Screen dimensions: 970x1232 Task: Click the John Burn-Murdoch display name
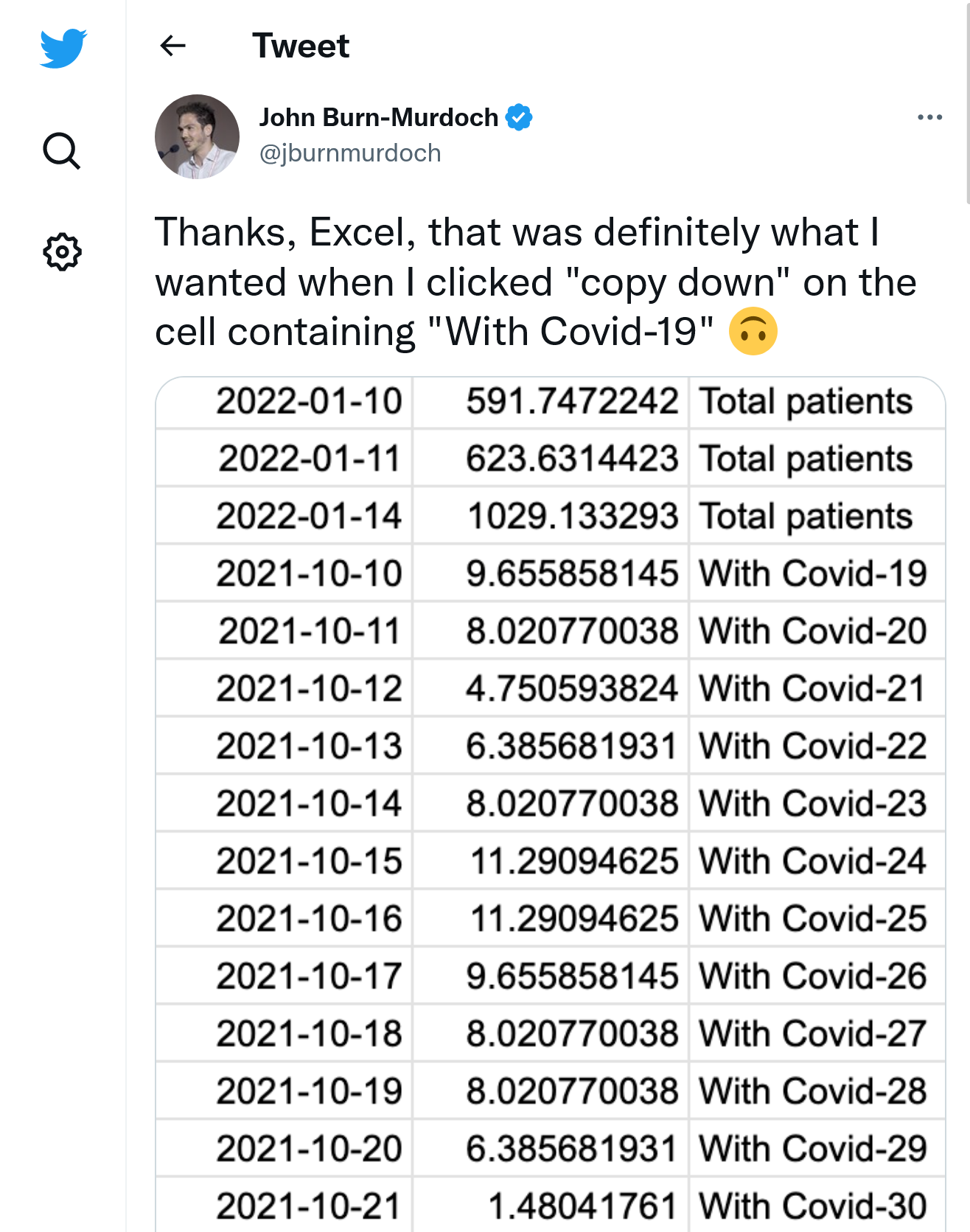(x=378, y=117)
